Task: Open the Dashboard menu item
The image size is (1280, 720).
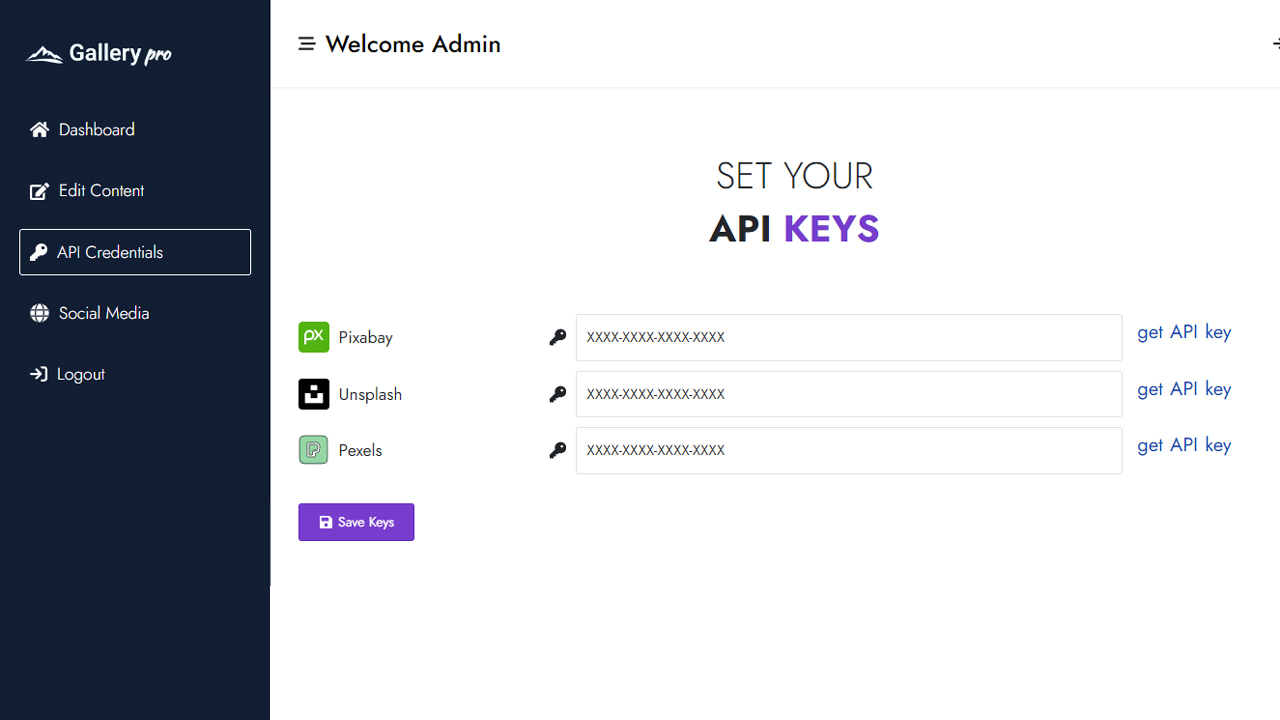Action: 96,130
